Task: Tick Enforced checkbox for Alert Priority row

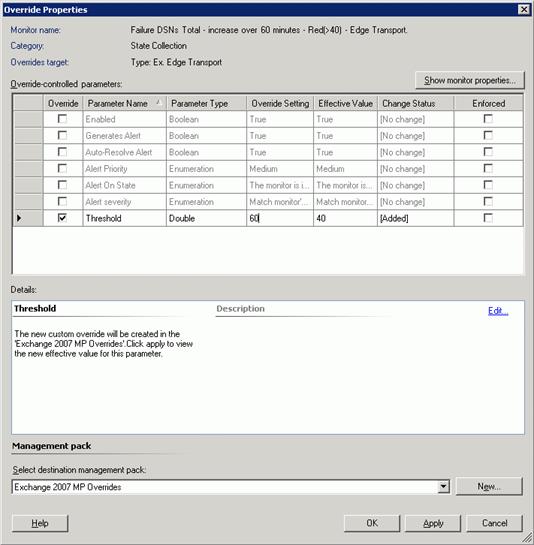Action: (488, 168)
